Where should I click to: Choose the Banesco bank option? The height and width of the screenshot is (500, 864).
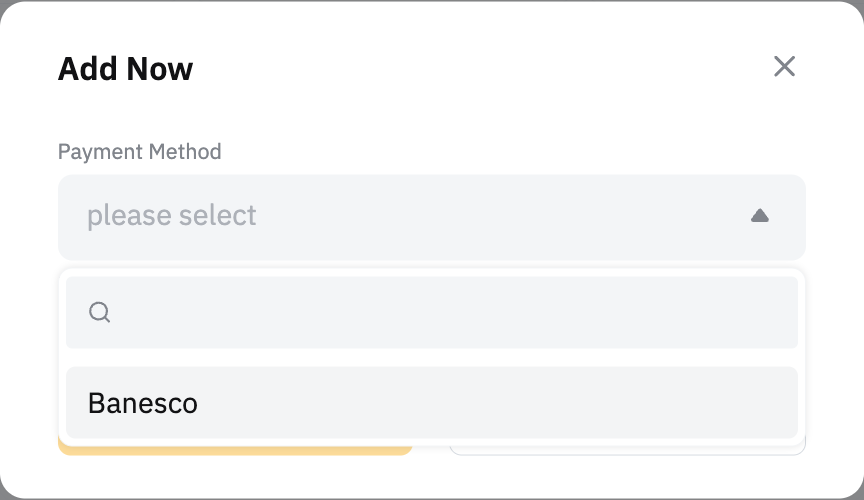coord(431,403)
